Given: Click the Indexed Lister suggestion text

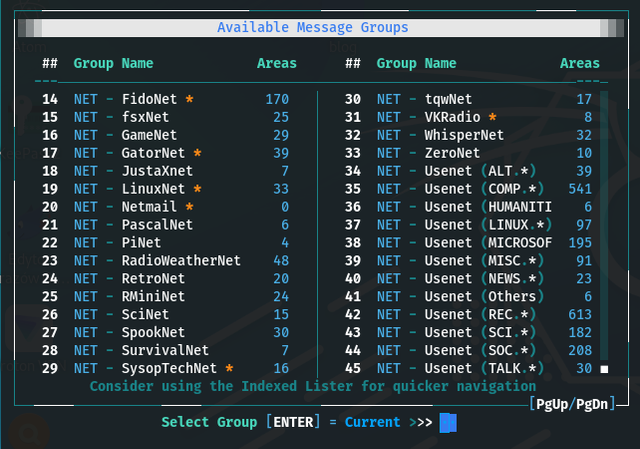Looking at the screenshot, I should [x=313, y=386].
